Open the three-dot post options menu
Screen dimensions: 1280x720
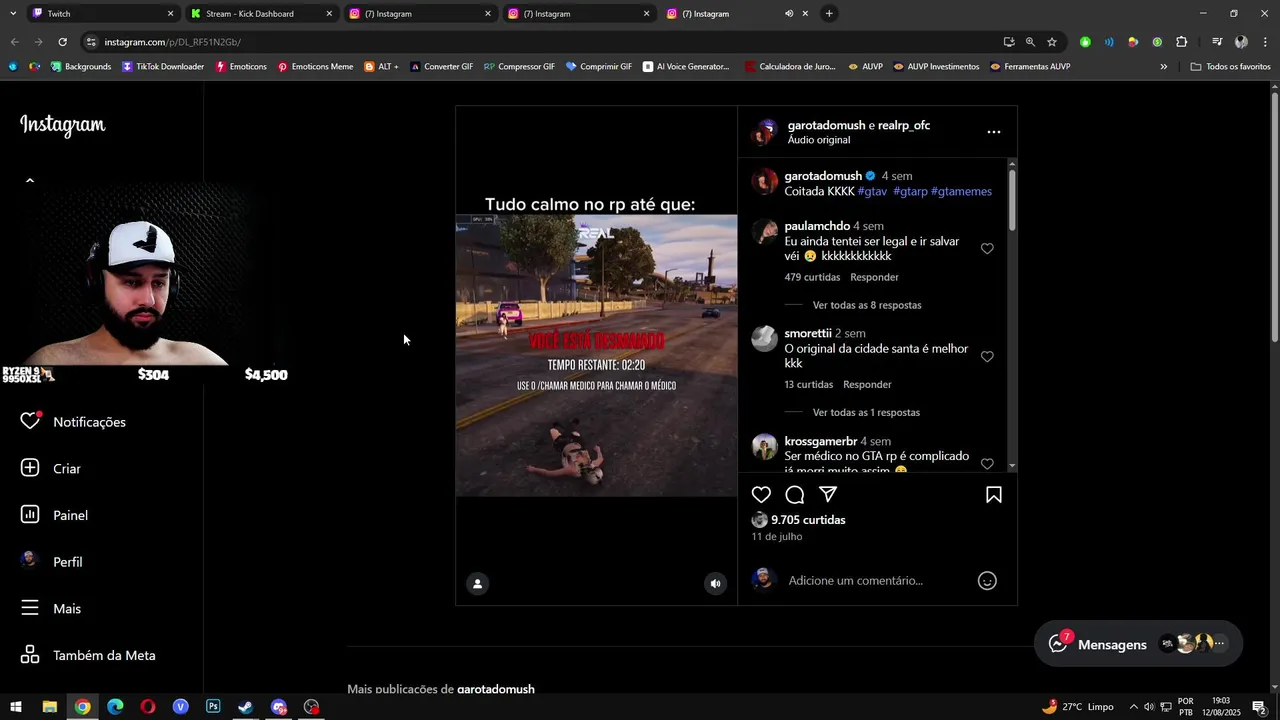click(x=993, y=132)
